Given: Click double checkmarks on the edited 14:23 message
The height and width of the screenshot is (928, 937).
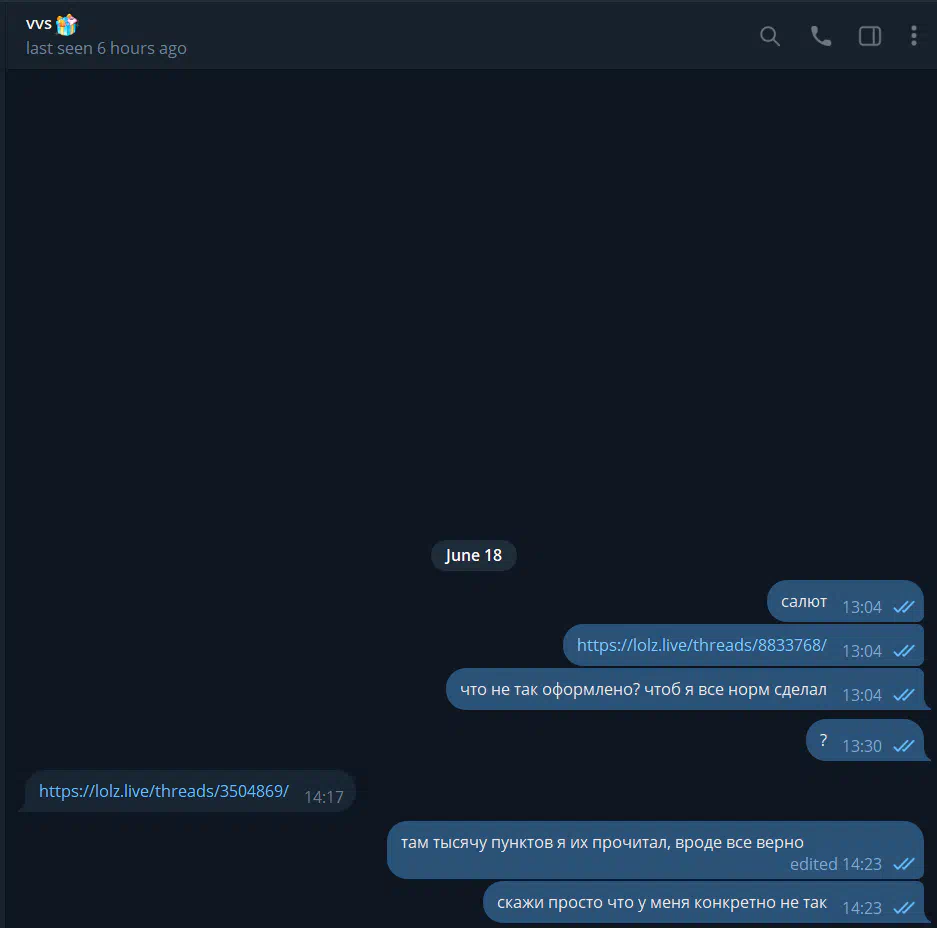Looking at the screenshot, I should 904,864.
